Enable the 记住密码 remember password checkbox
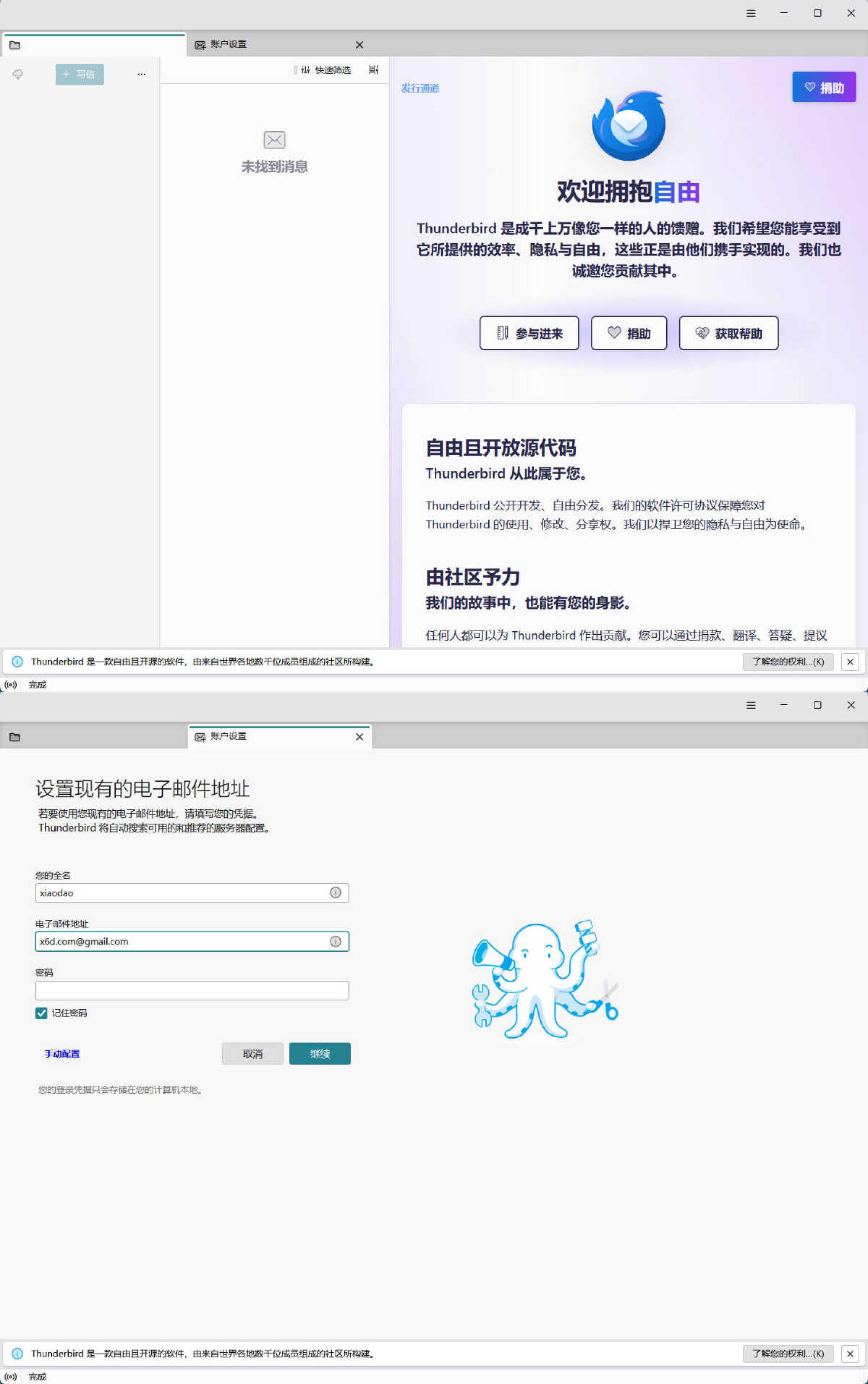The height and width of the screenshot is (1384, 868). click(x=41, y=1013)
